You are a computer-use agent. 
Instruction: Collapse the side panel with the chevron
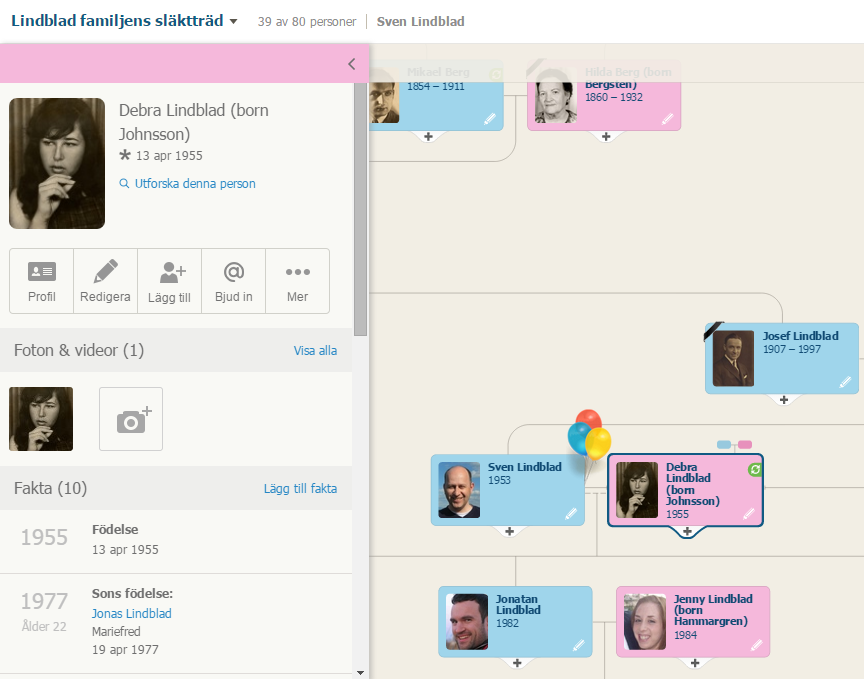point(352,64)
